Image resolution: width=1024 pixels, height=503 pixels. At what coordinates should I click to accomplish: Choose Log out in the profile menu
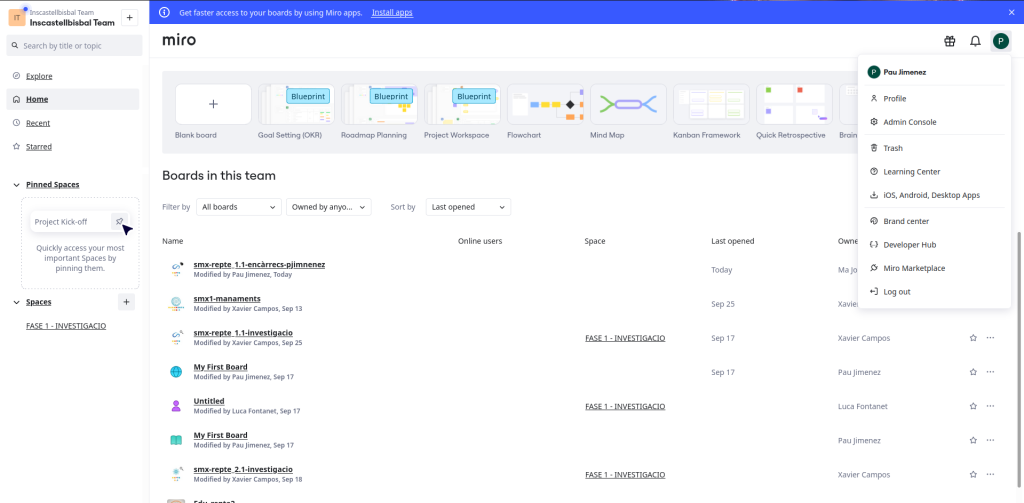tap(896, 292)
